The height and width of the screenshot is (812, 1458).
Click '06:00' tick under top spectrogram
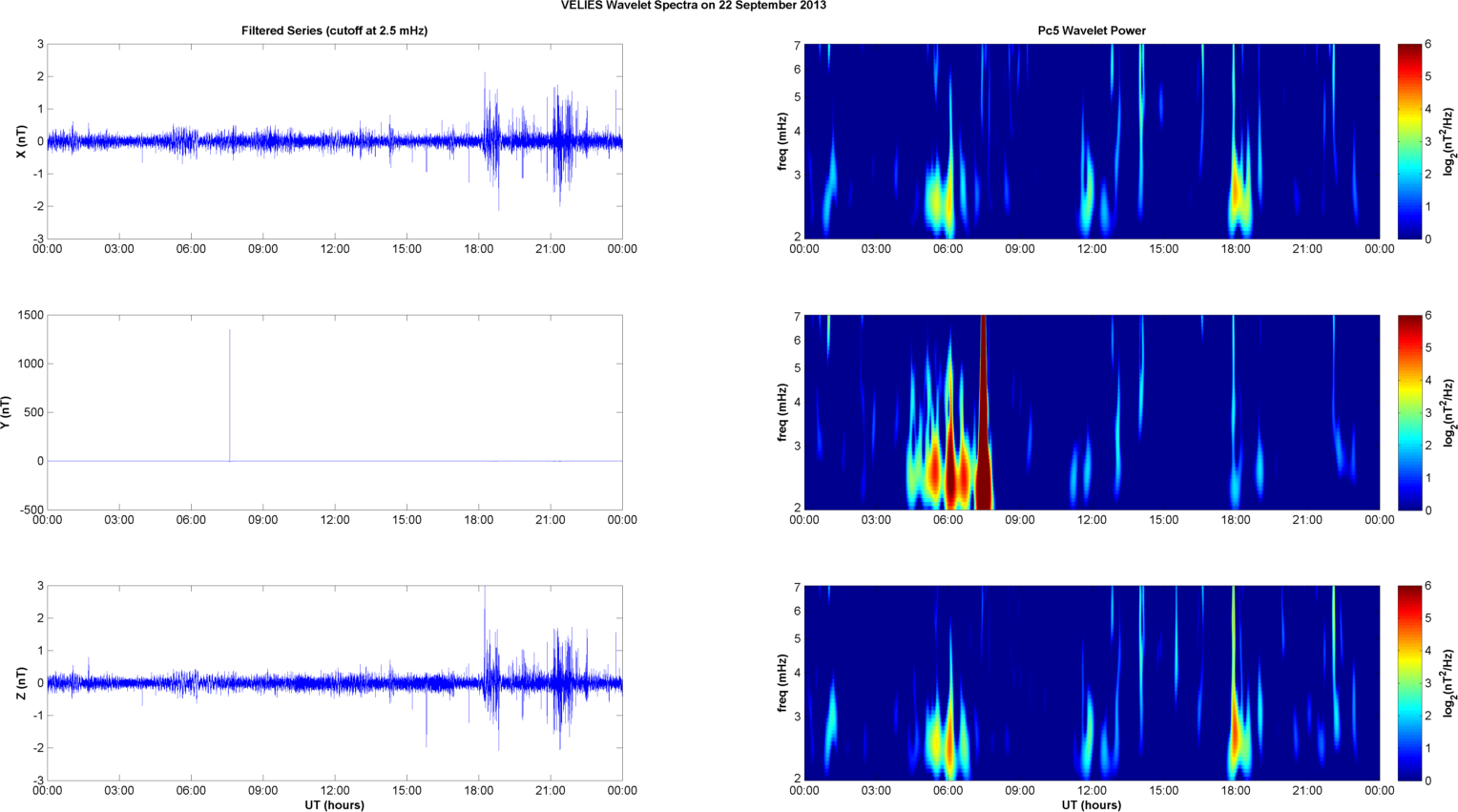(948, 249)
